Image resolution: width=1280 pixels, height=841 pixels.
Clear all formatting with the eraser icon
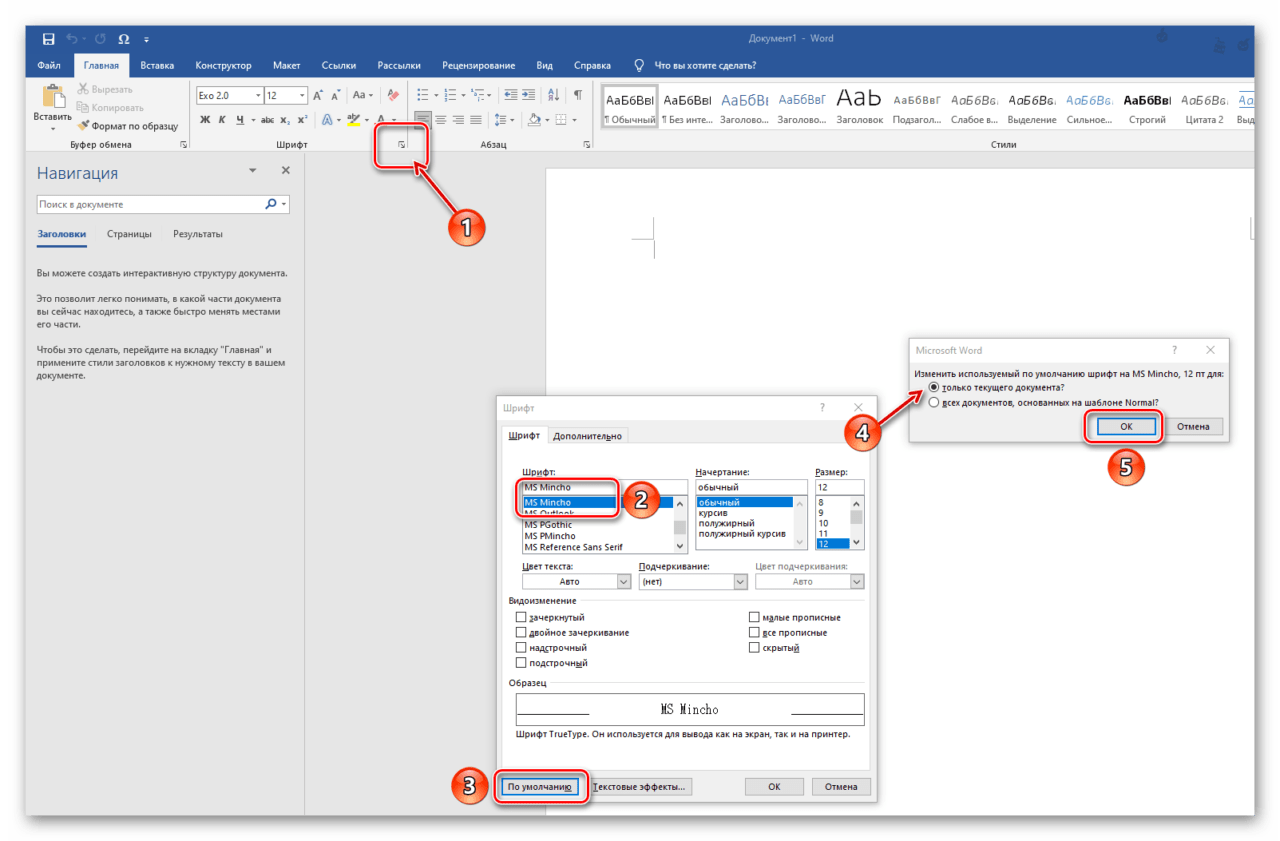click(x=393, y=95)
